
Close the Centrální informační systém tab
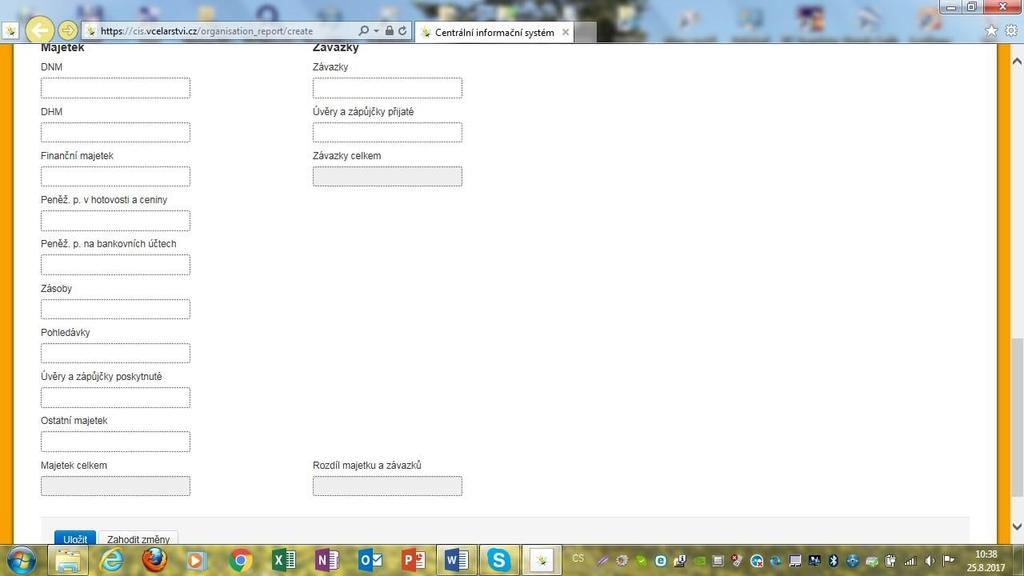click(x=566, y=32)
